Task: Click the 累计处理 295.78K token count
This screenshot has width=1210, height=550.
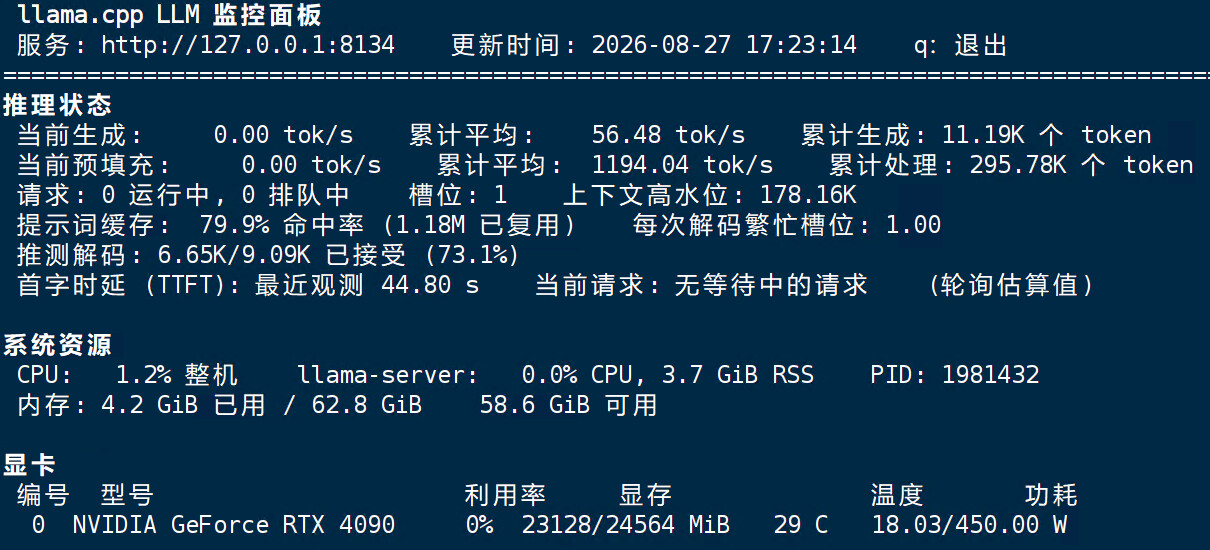Action: [1082, 165]
